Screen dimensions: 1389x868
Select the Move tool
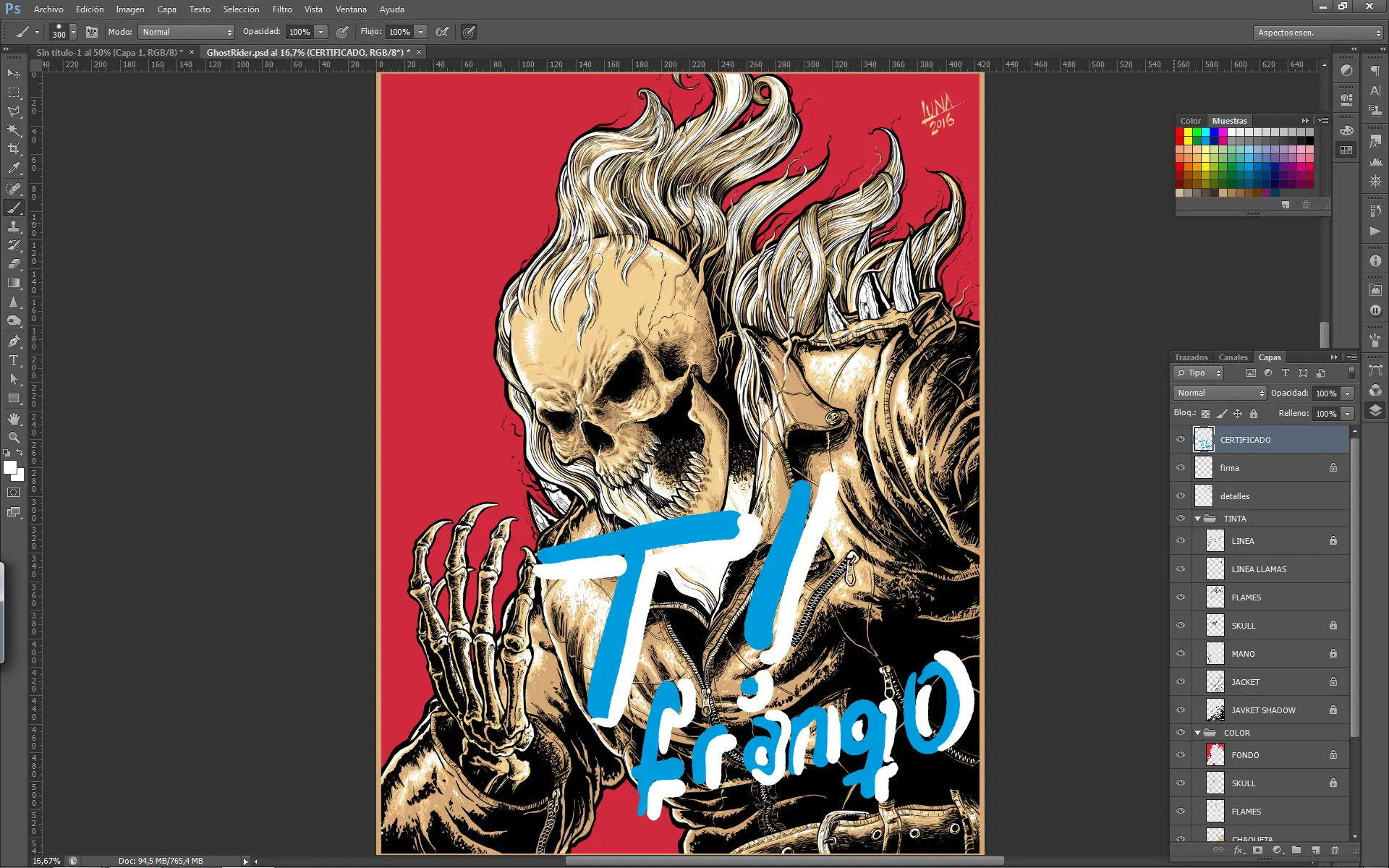tap(14, 74)
